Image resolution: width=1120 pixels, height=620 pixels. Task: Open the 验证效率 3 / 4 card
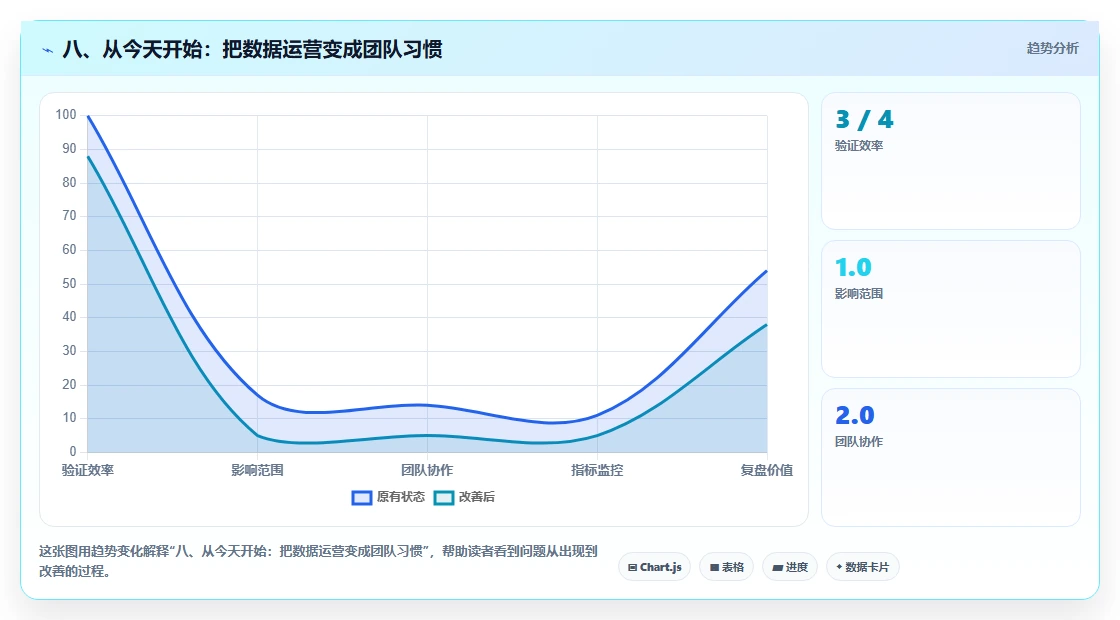951,161
